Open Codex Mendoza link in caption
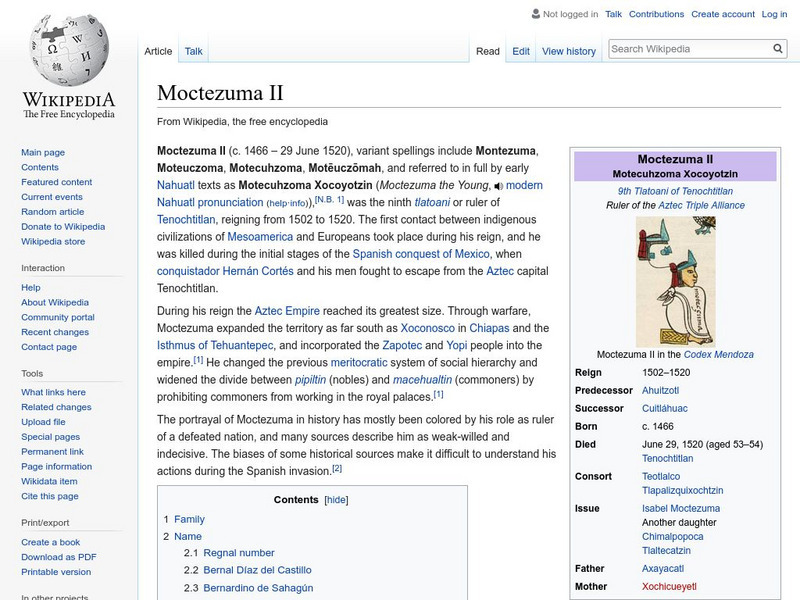The image size is (800, 600). tap(718, 355)
